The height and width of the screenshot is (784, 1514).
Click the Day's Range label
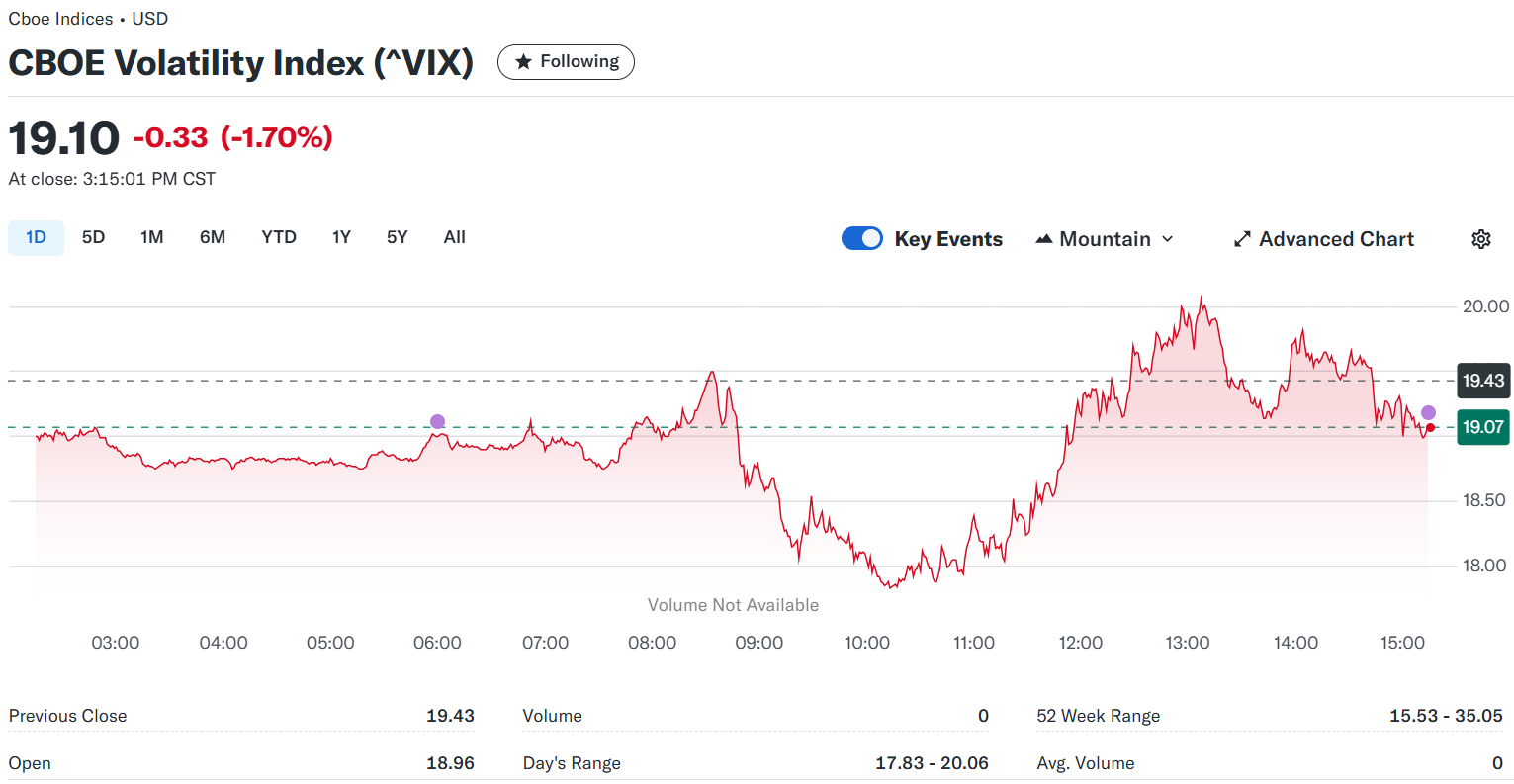coord(572,763)
